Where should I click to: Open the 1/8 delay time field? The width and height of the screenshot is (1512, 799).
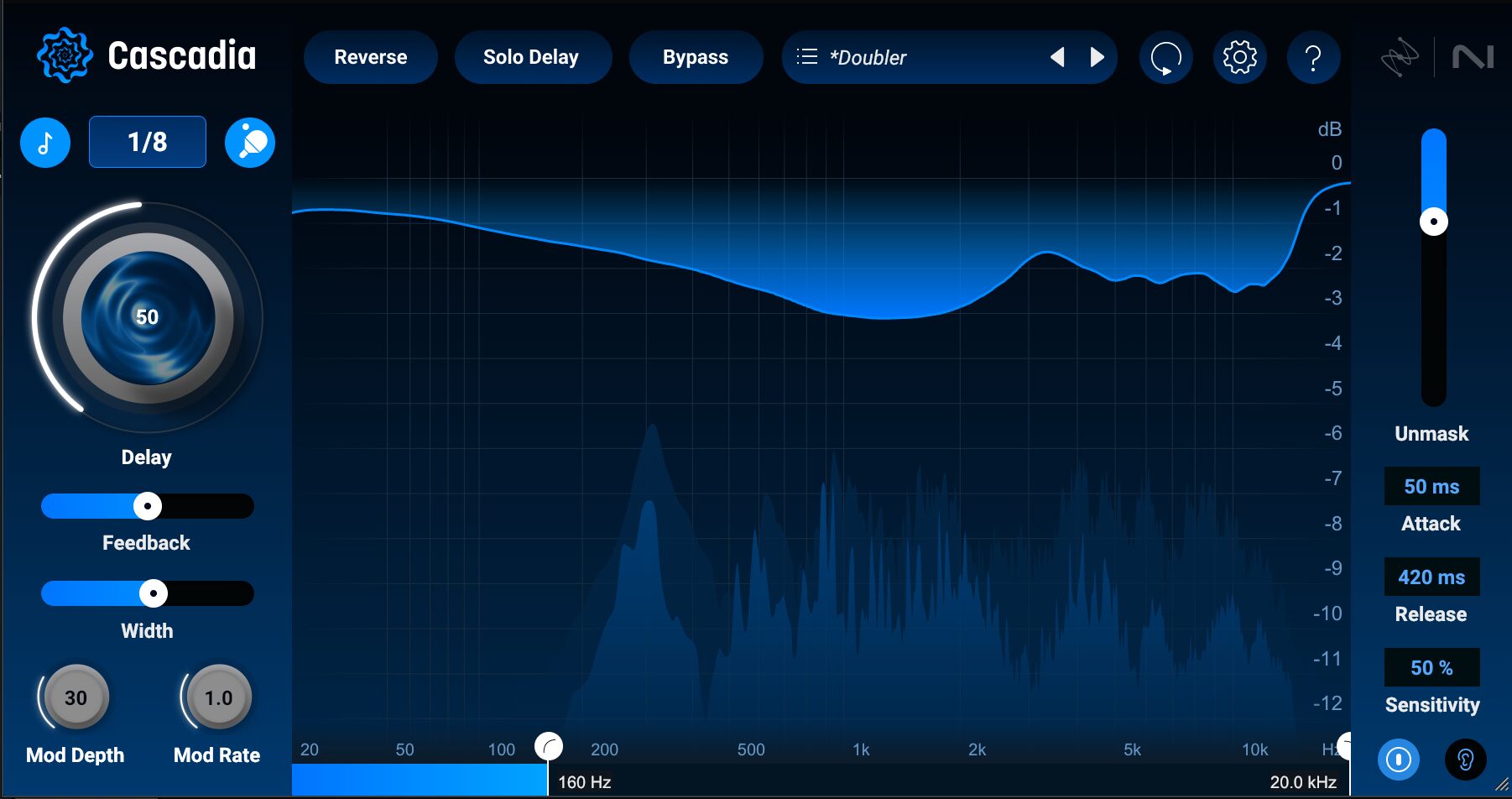(148, 142)
